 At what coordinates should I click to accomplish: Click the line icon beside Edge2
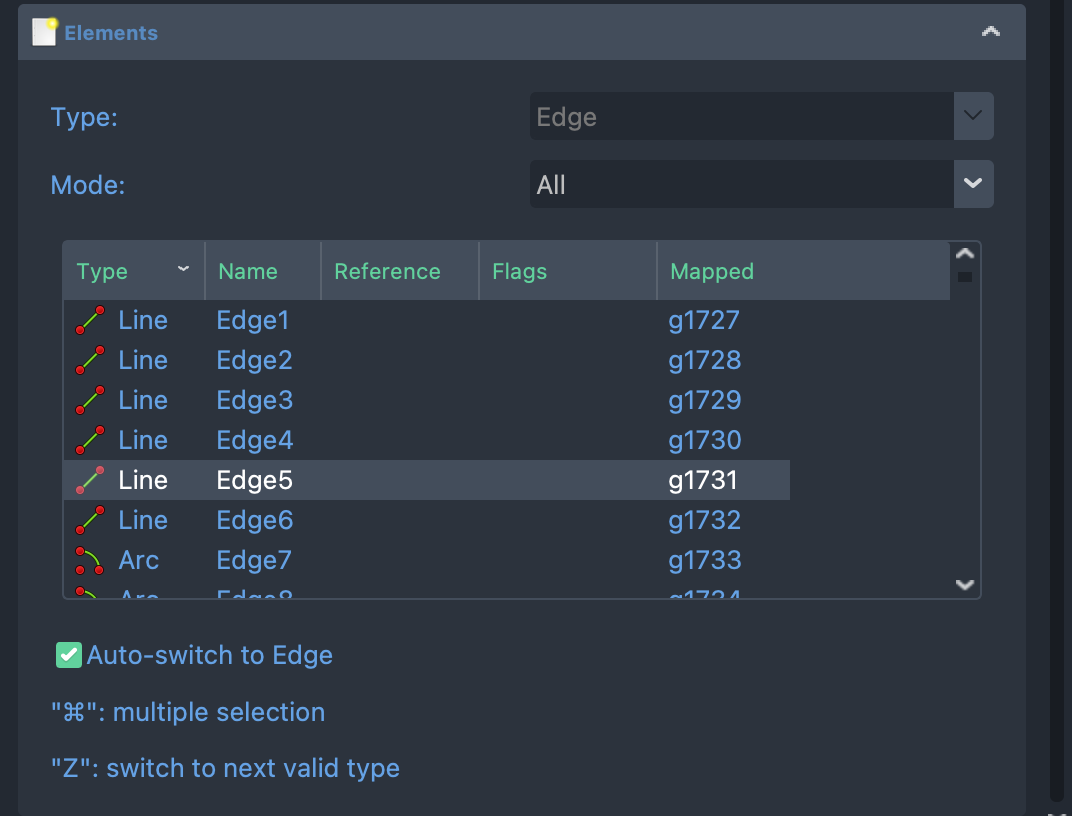point(91,361)
